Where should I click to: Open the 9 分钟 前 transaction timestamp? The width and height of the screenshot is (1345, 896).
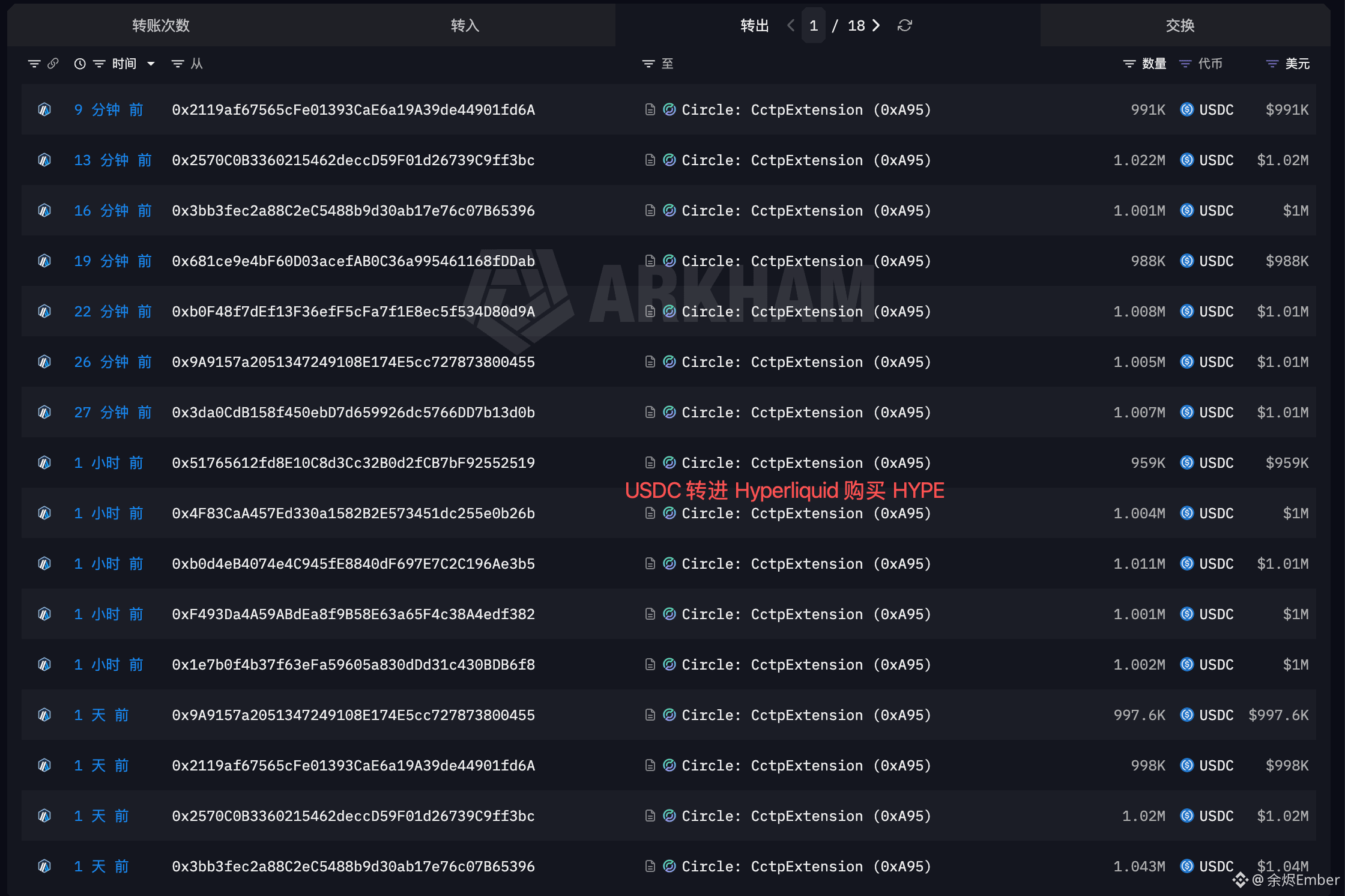click(109, 109)
